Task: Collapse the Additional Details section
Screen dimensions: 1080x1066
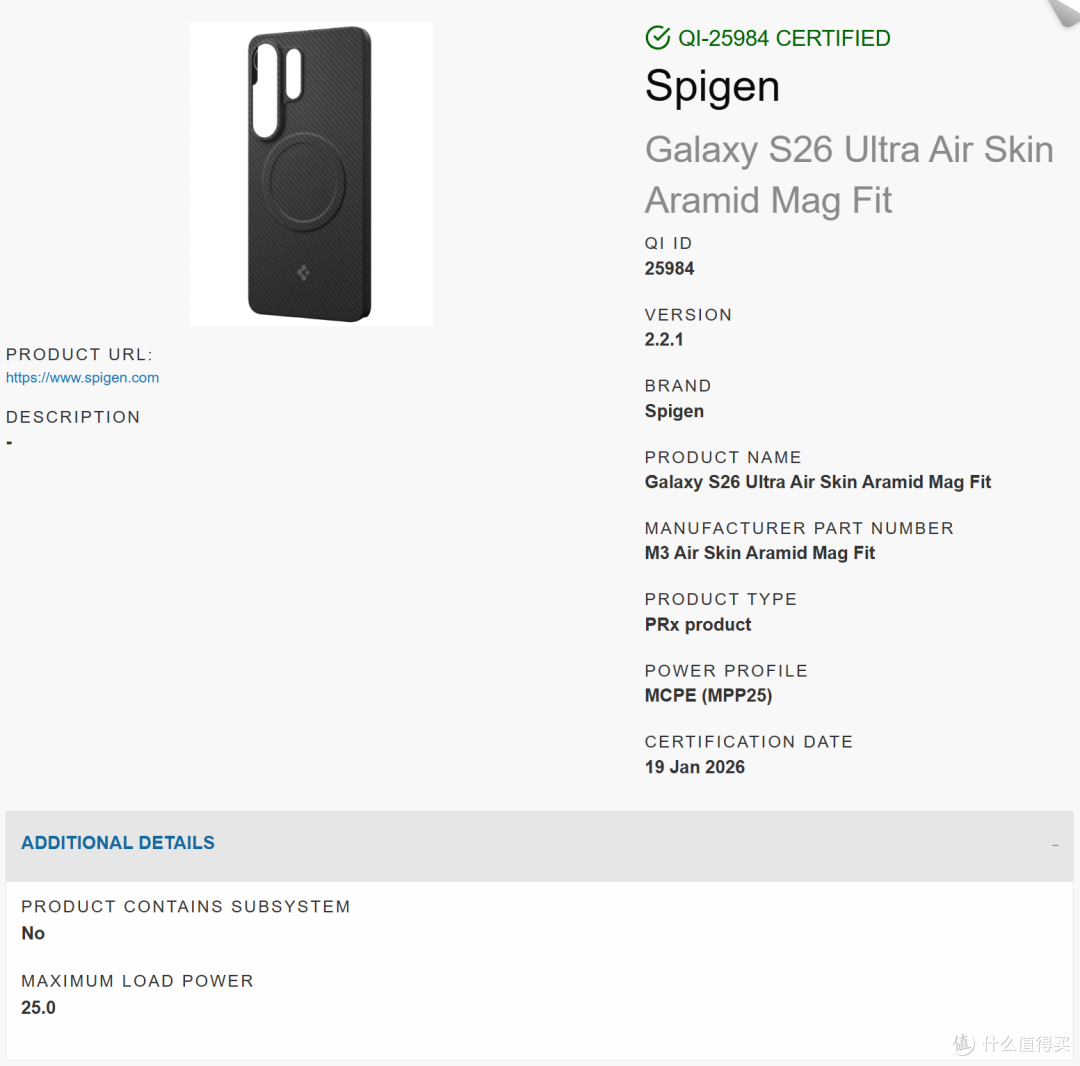Action: (1055, 845)
